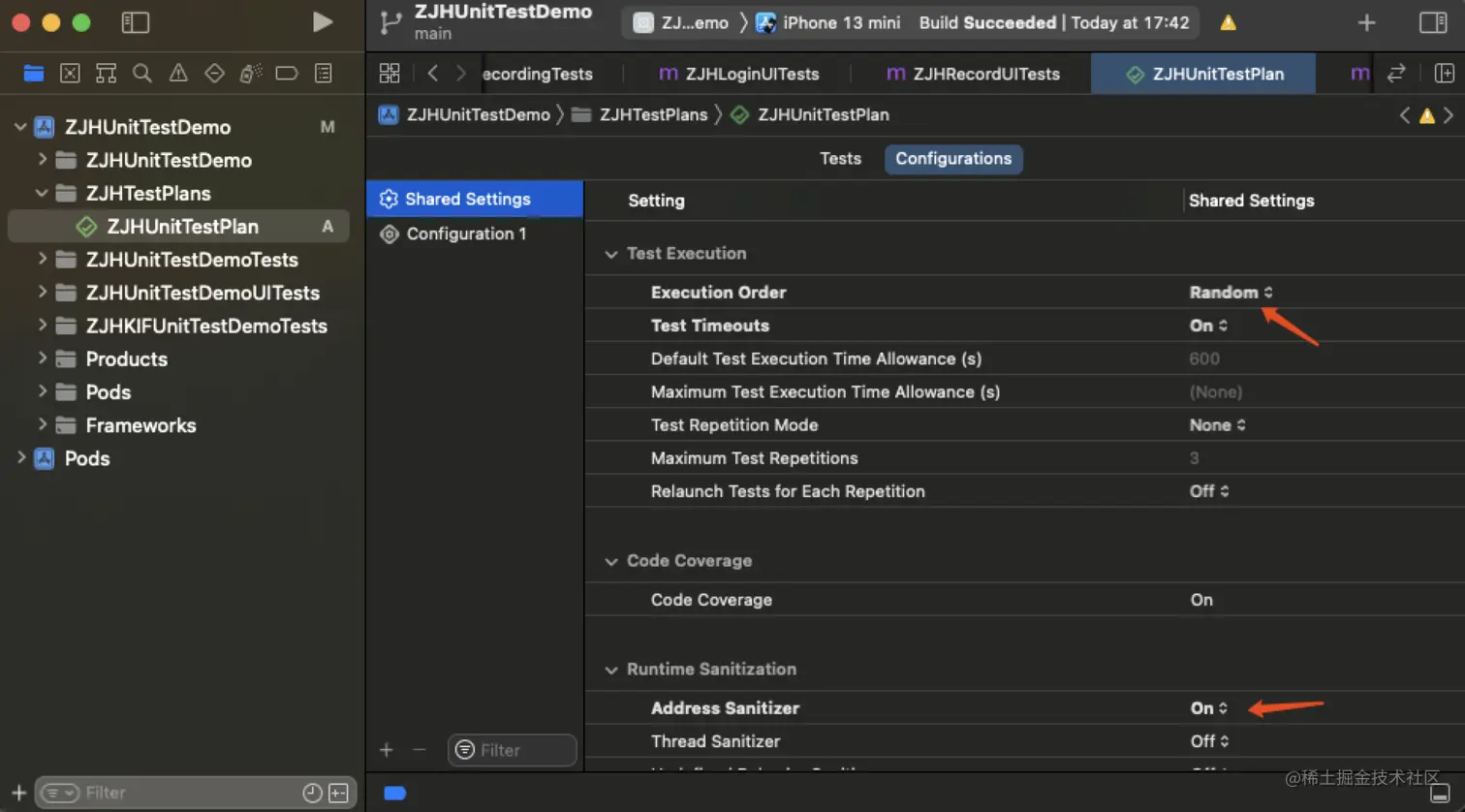Collapse the ZJHTestPlans folder

(x=42, y=193)
